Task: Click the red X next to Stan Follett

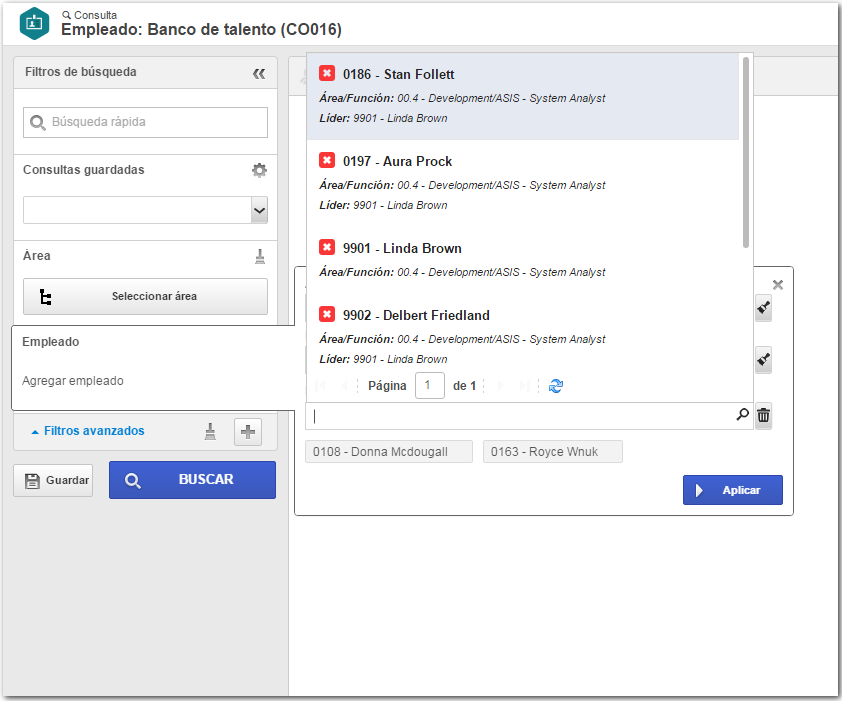Action: click(326, 73)
